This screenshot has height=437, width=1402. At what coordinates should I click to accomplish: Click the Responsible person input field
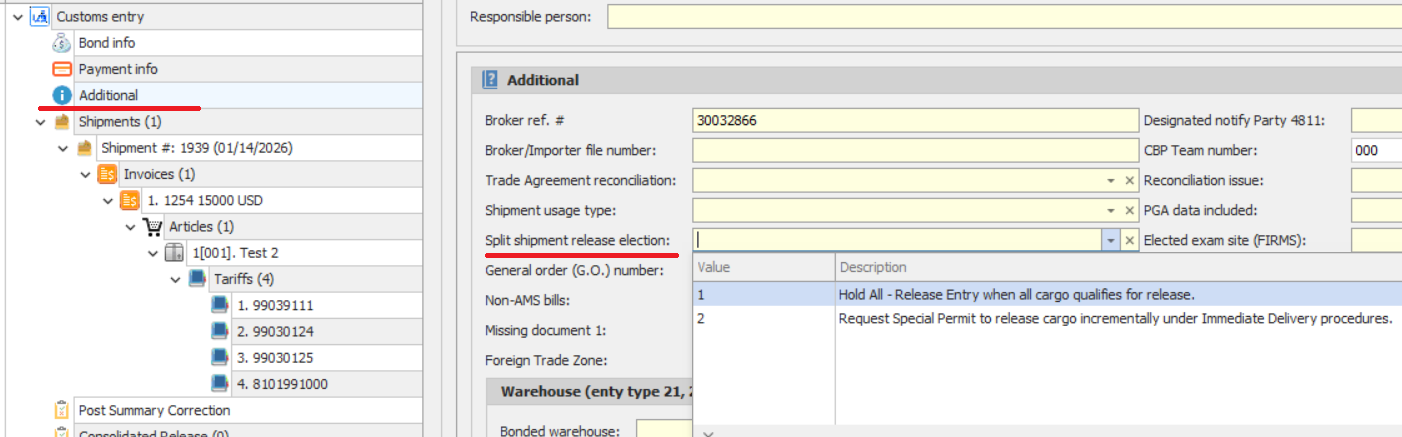1000,17
